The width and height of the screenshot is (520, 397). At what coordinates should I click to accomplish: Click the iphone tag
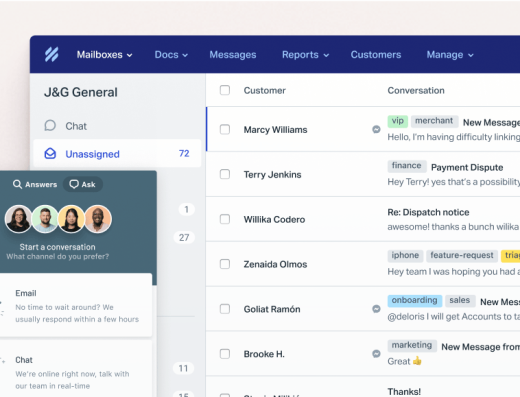(x=405, y=256)
